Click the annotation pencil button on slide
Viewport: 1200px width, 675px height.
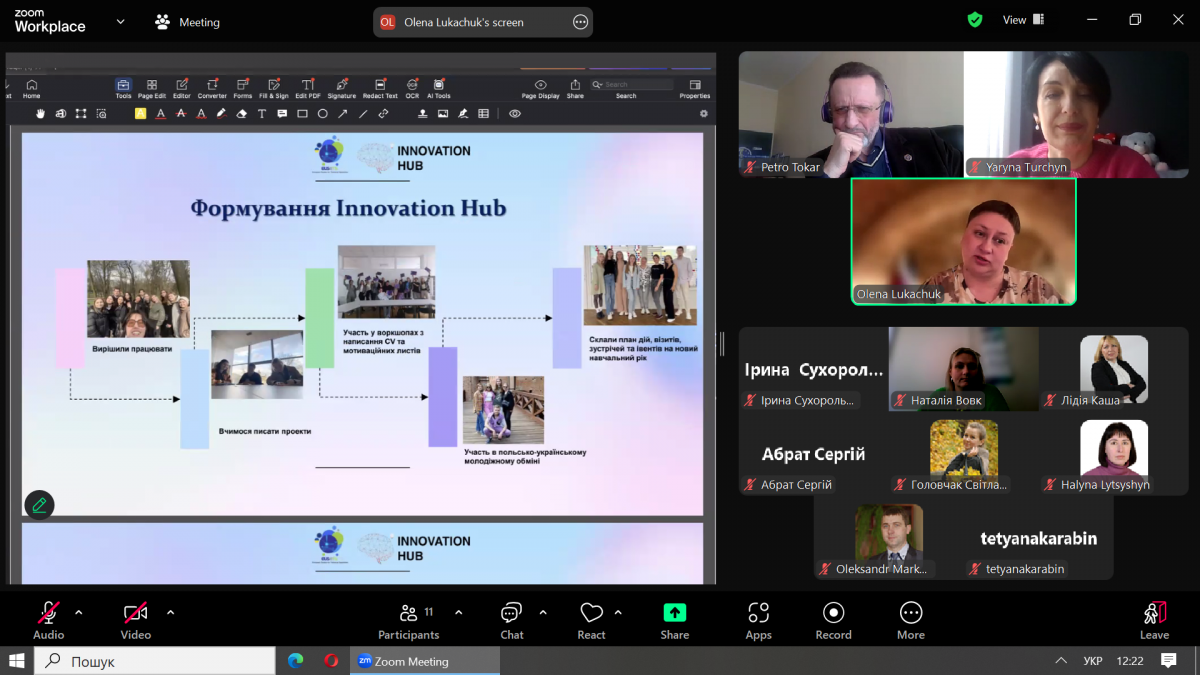(x=40, y=505)
